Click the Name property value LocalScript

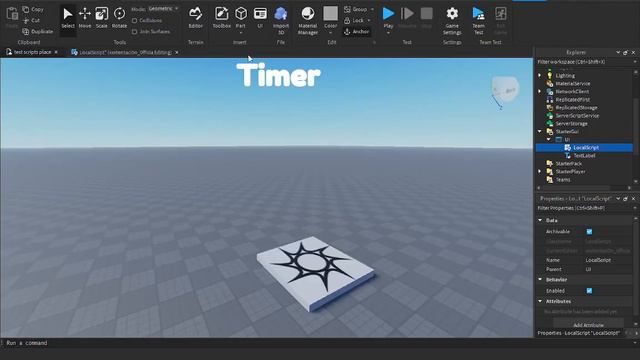tap(598, 260)
